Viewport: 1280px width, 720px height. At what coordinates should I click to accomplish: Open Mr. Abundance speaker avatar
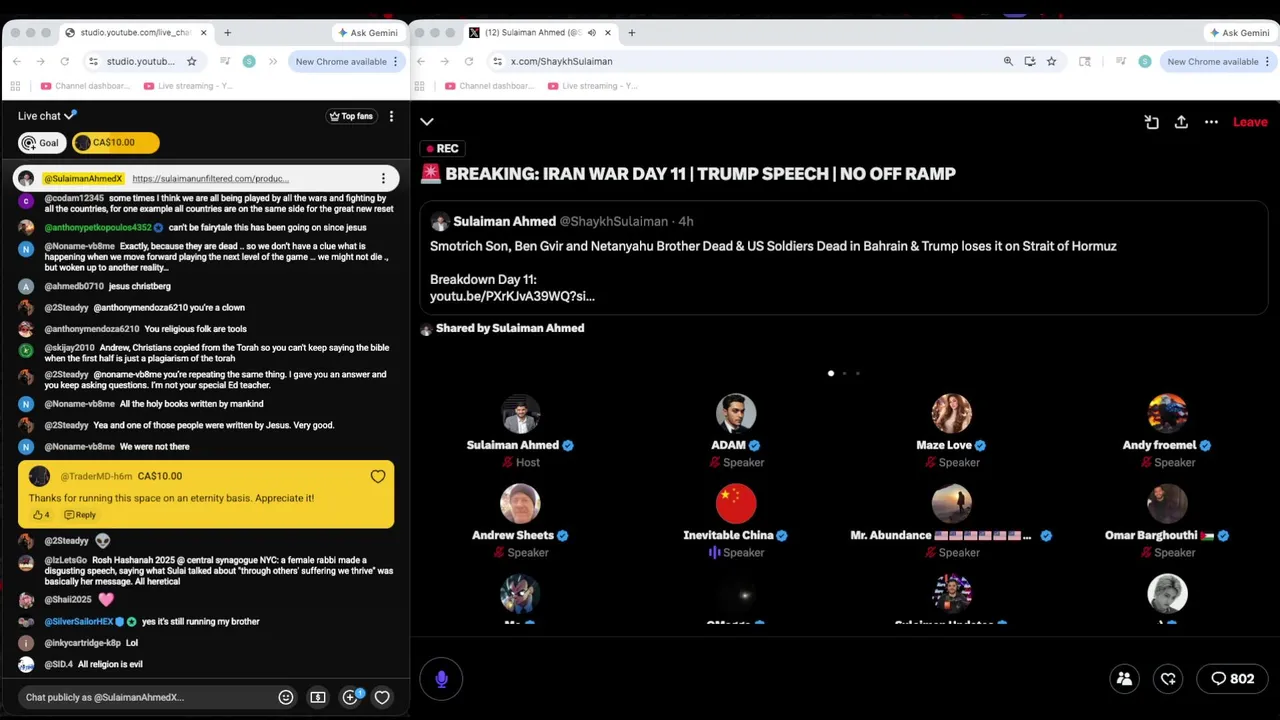(952, 504)
